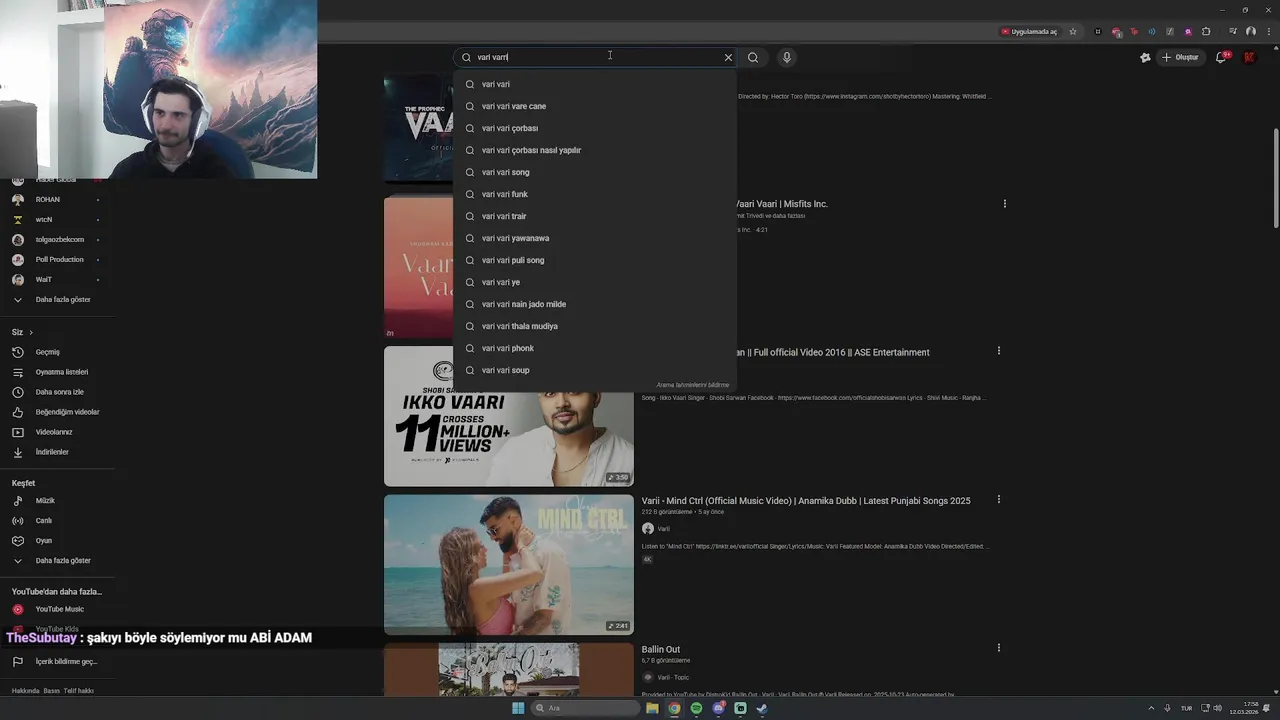Select suggestion "vari vari yawanawa"
The height and width of the screenshot is (720, 1280).
pyautogui.click(x=595, y=238)
